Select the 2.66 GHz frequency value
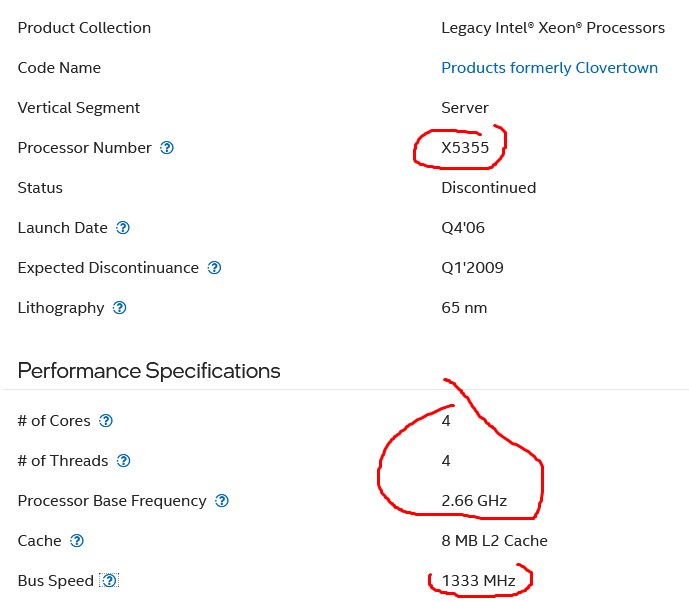689x602 pixels. [x=474, y=500]
